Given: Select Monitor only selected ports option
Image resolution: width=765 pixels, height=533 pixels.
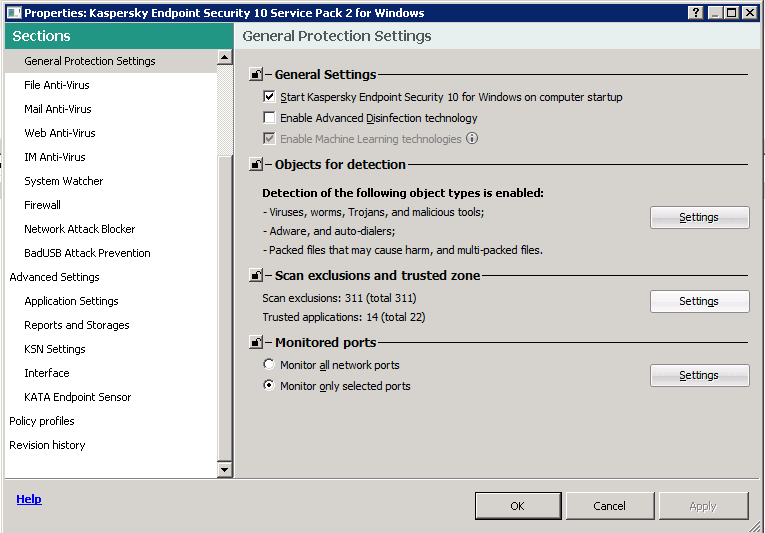Looking at the screenshot, I should coord(269,386).
